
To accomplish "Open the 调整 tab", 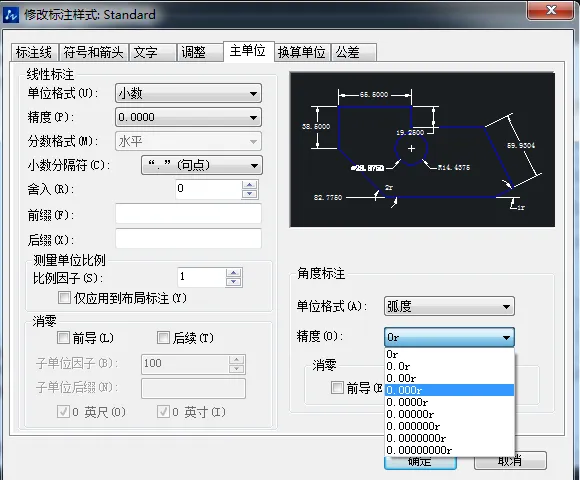I will pyautogui.click(x=200, y=52).
